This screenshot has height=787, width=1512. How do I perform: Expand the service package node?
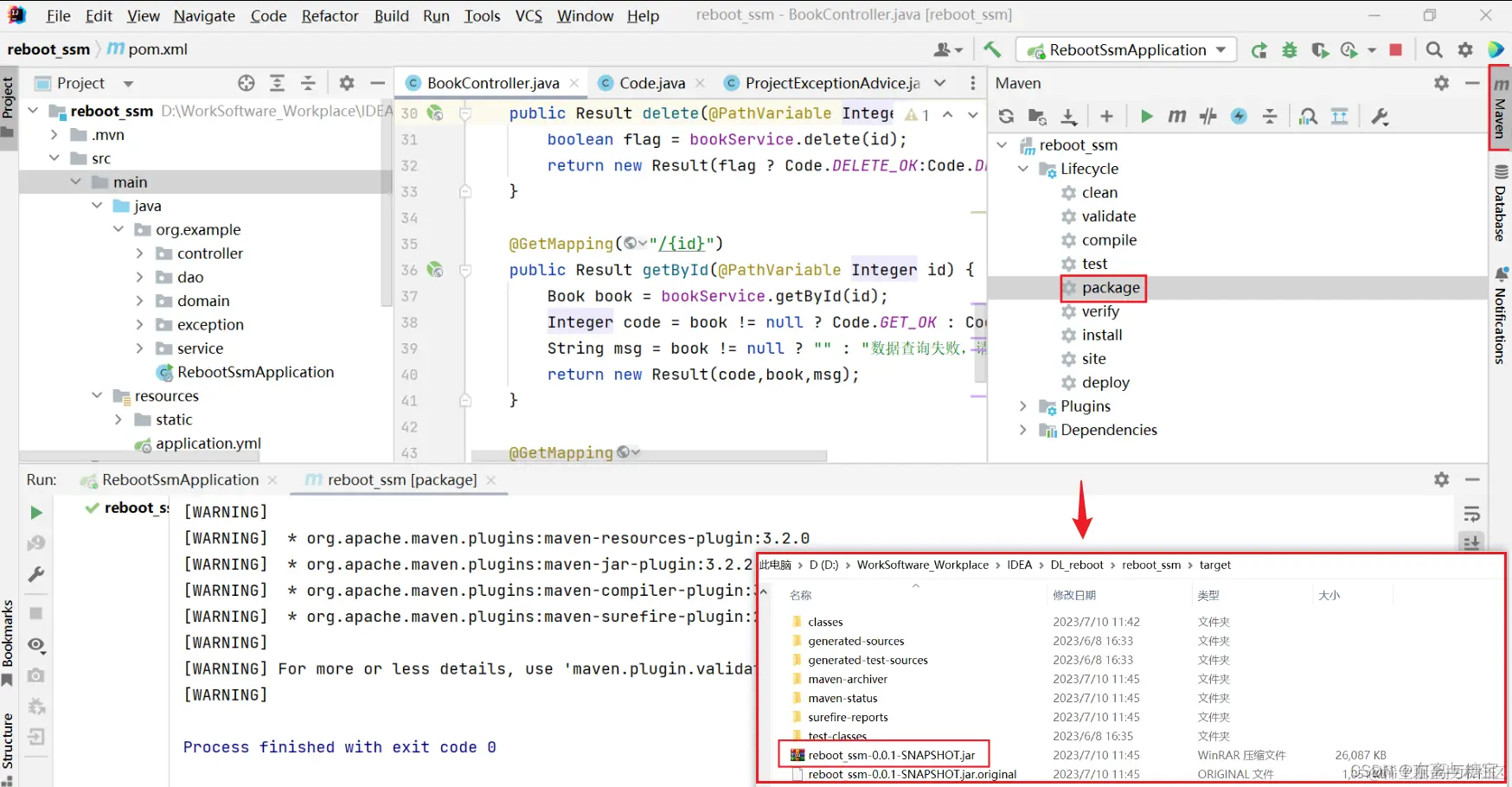coord(140,349)
